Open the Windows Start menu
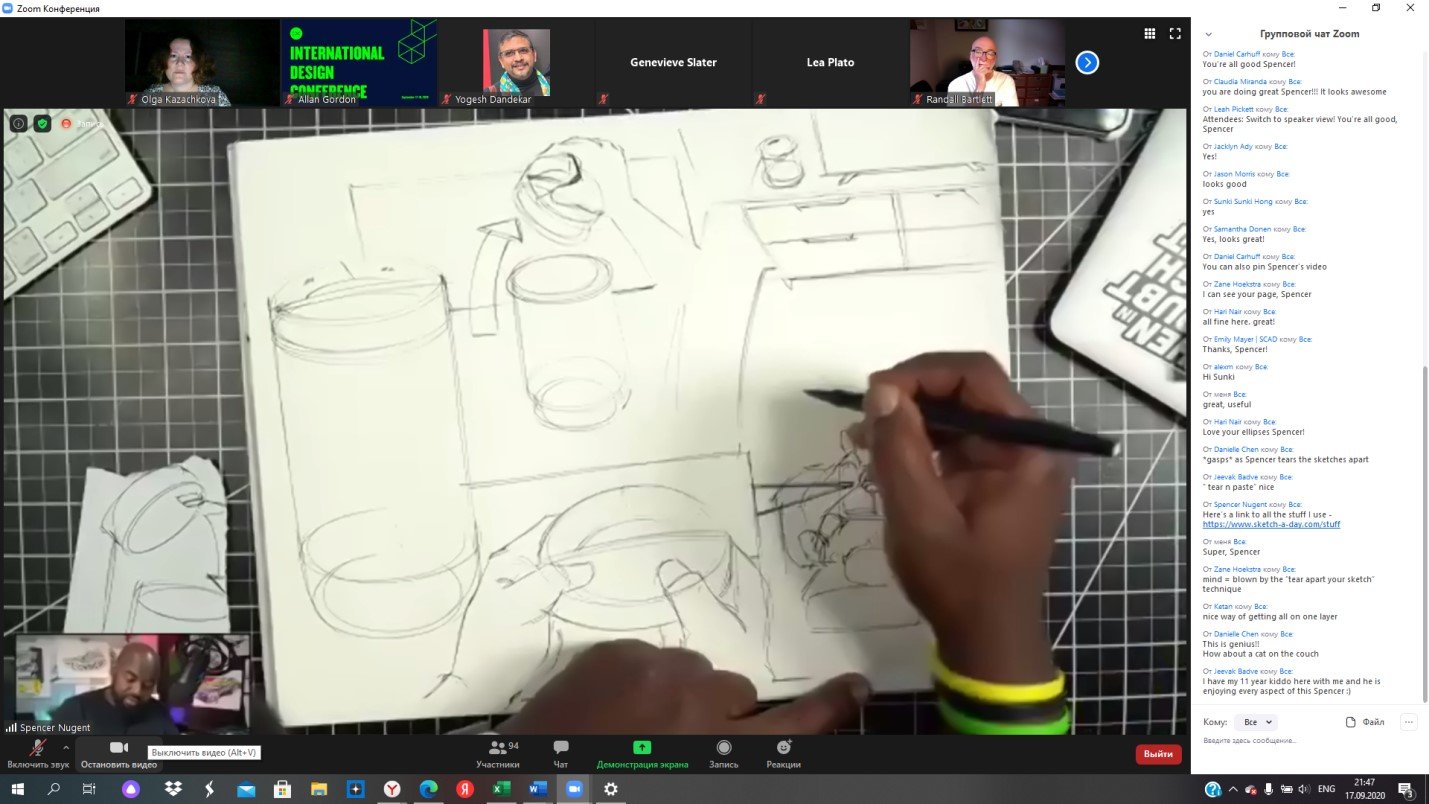Image resolution: width=1429 pixels, height=804 pixels. click(17, 789)
